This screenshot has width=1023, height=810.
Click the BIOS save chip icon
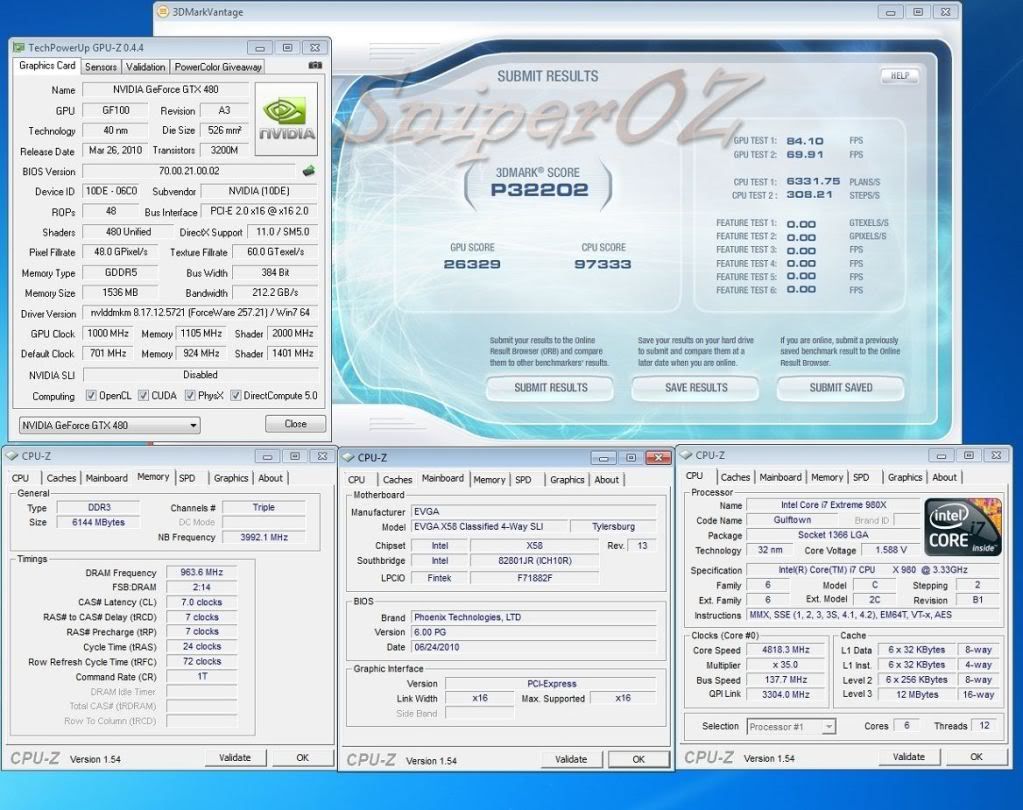(x=309, y=171)
